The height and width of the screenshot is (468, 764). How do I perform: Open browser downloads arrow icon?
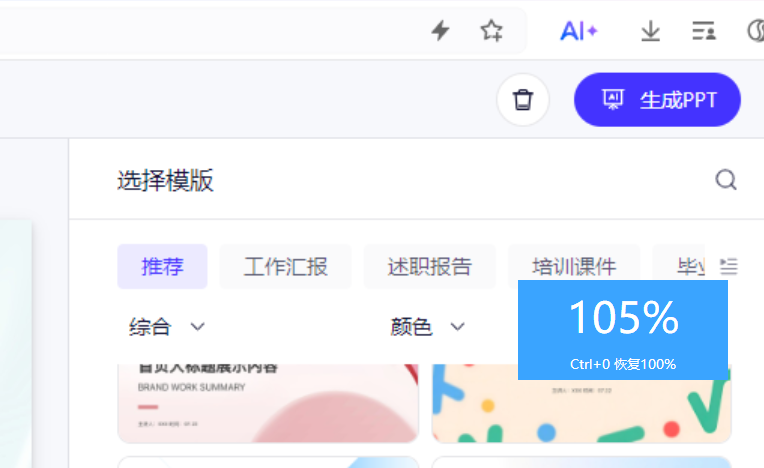point(651,31)
